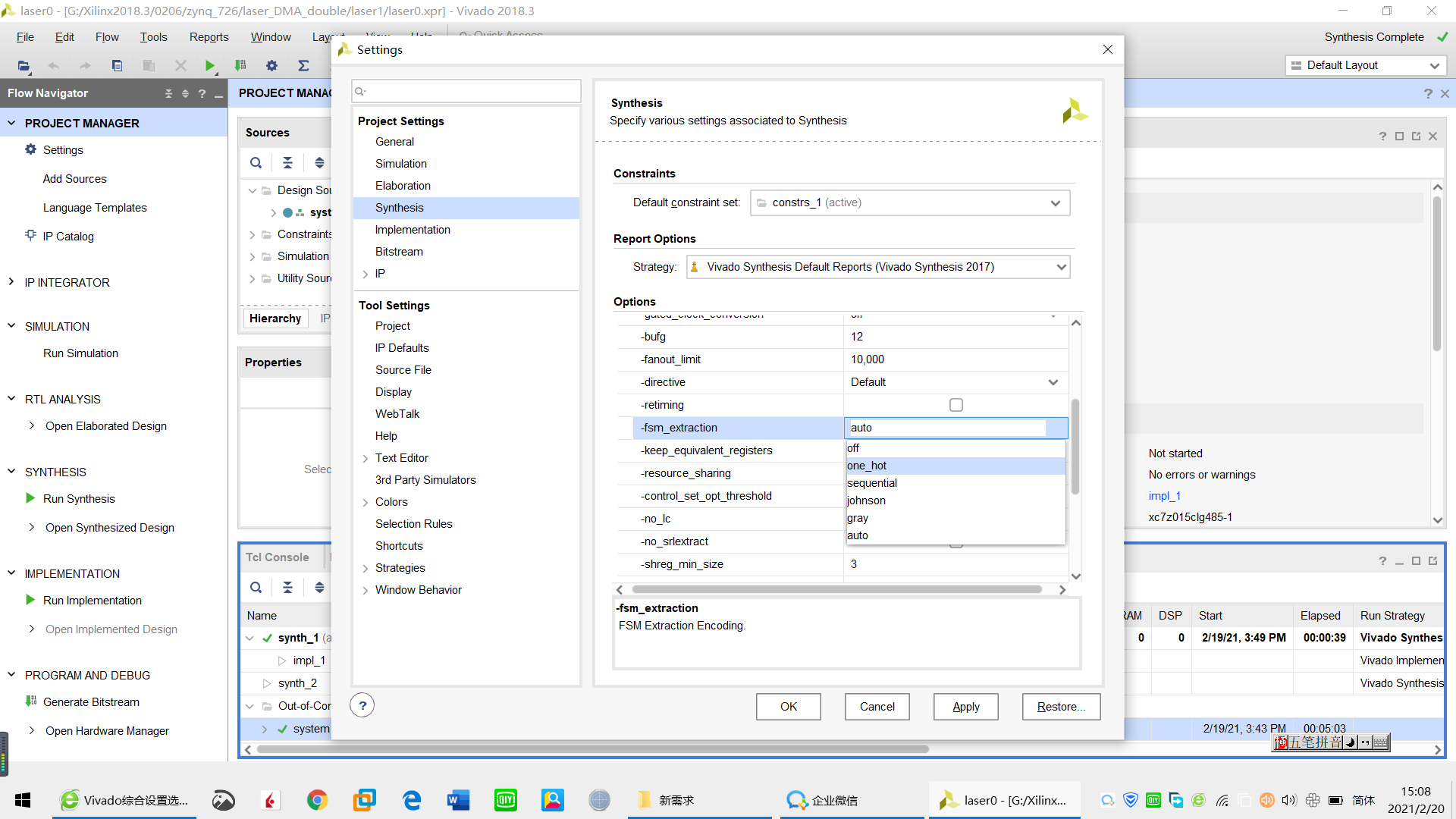Click the Restore... button
Image resolution: width=1456 pixels, height=819 pixels.
(1061, 707)
